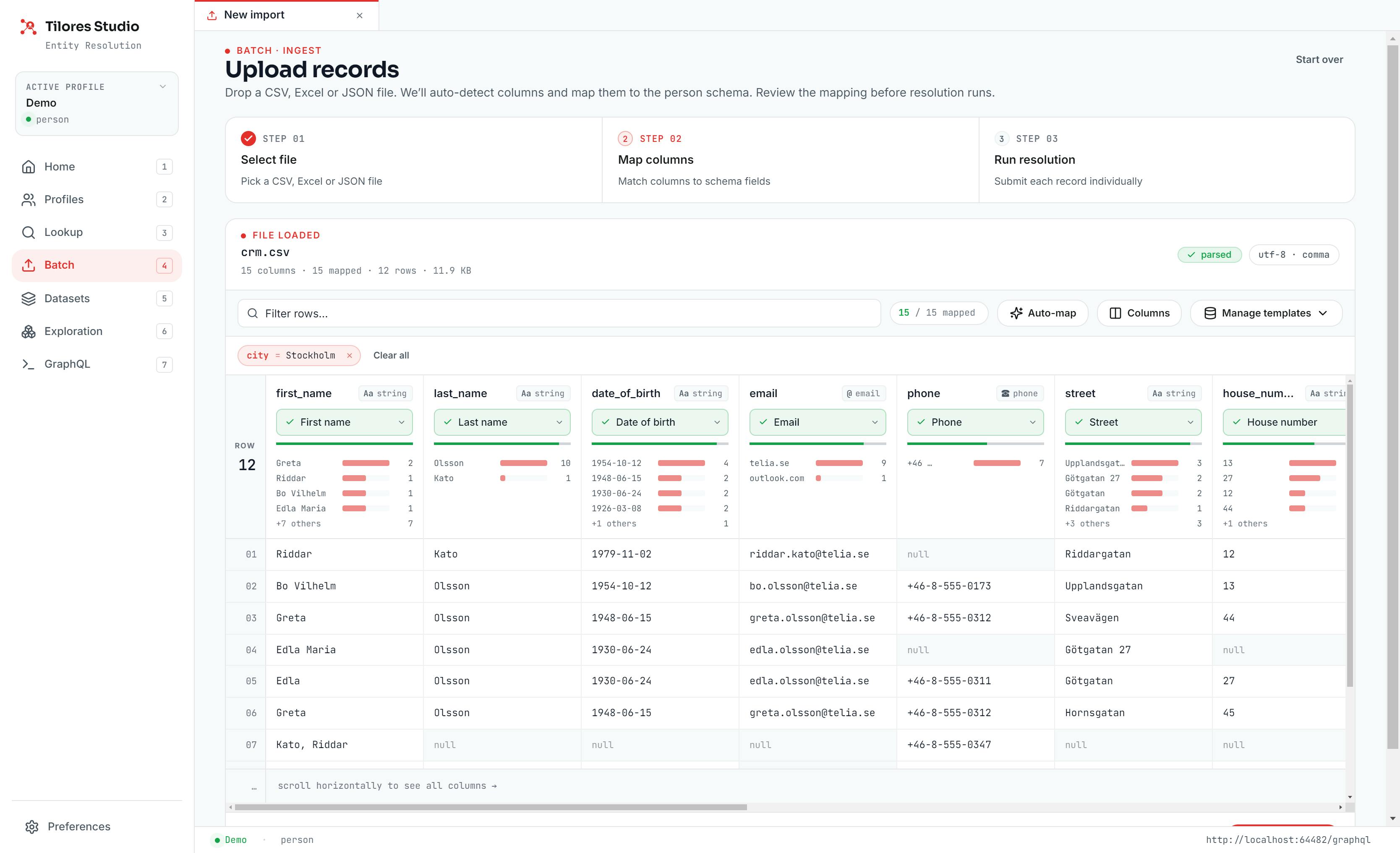This screenshot has width=1400, height=853.
Task: Open the Manage templates dropdown
Action: [x=1266, y=313]
